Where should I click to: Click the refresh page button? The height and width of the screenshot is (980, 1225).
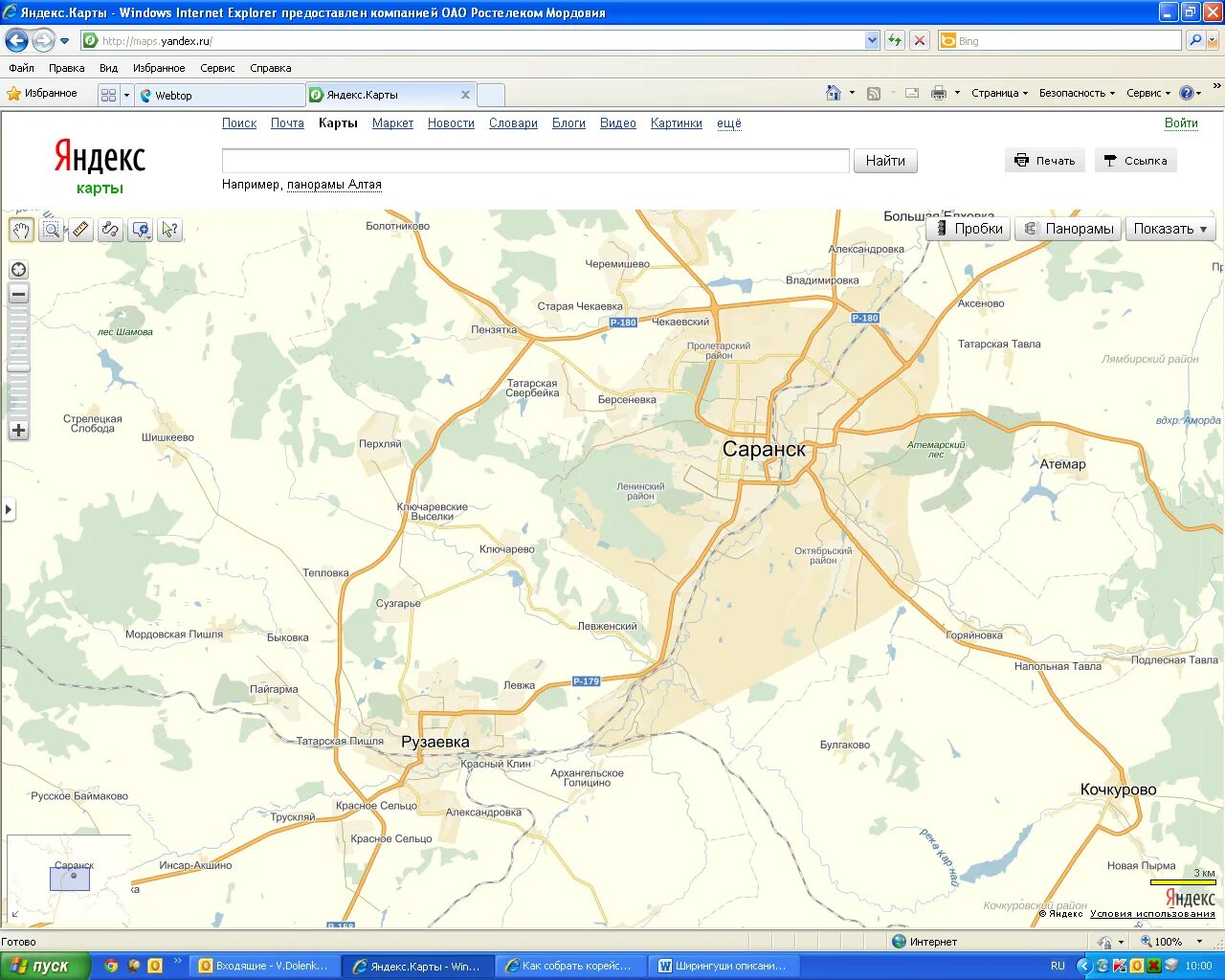coord(895,40)
